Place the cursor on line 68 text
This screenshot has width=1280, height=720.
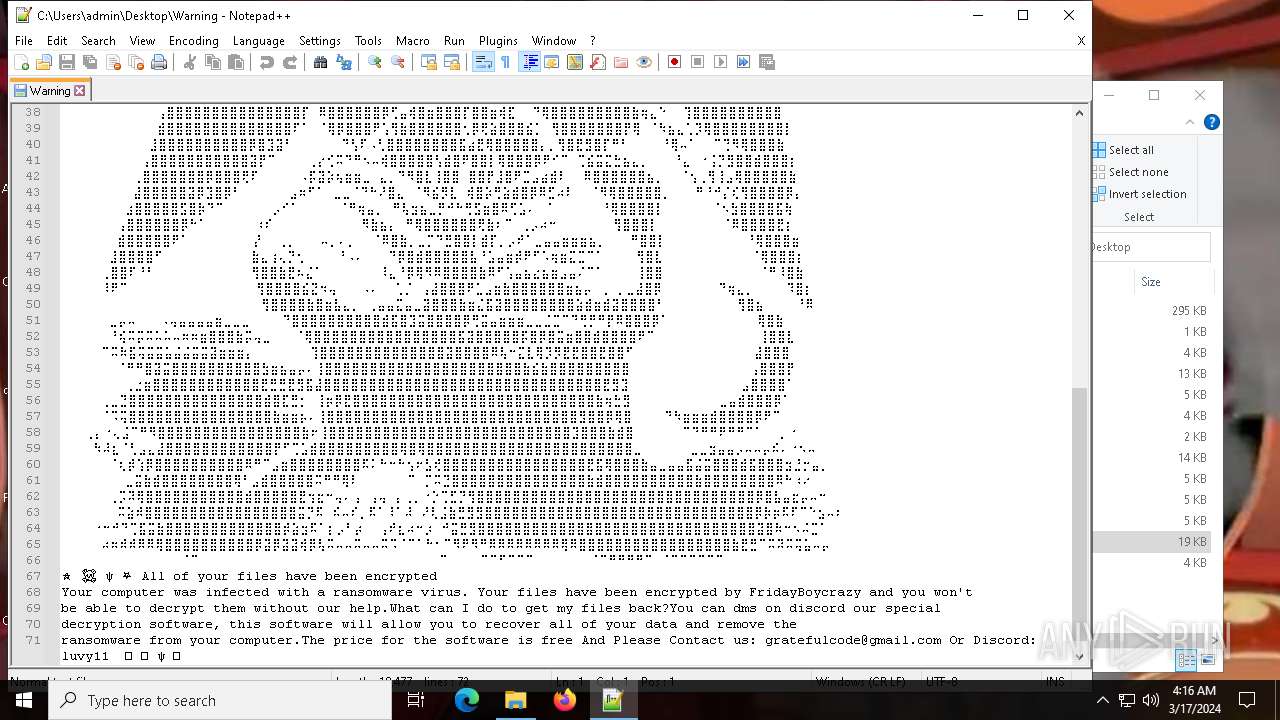[x=516, y=592]
